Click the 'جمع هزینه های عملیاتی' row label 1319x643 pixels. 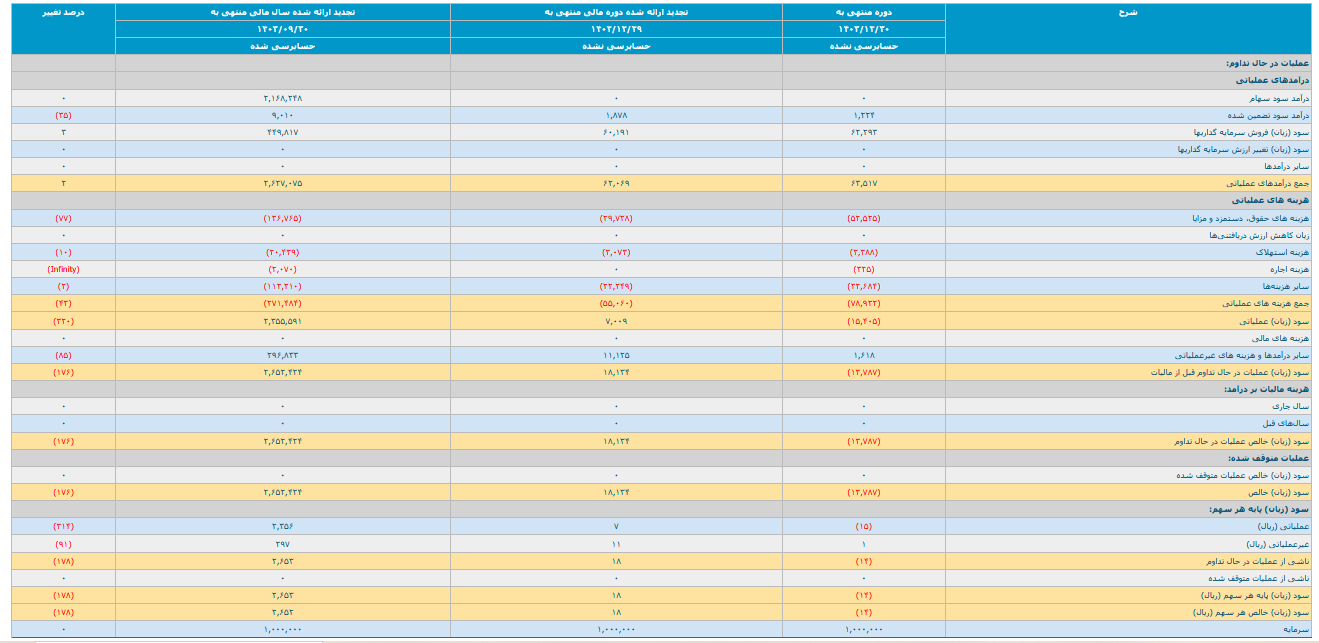pyautogui.click(x=1263, y=303)
